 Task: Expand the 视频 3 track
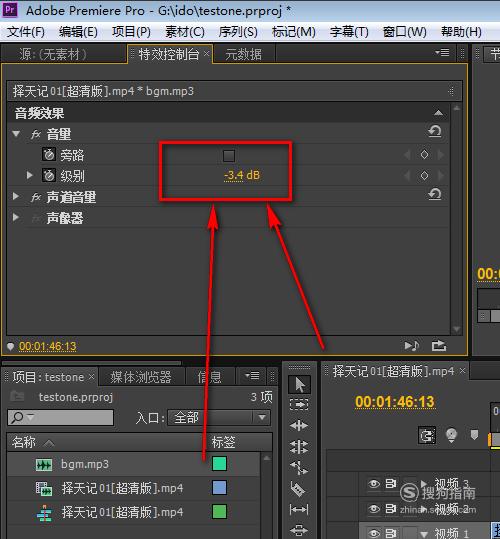[x=424, y=484]
